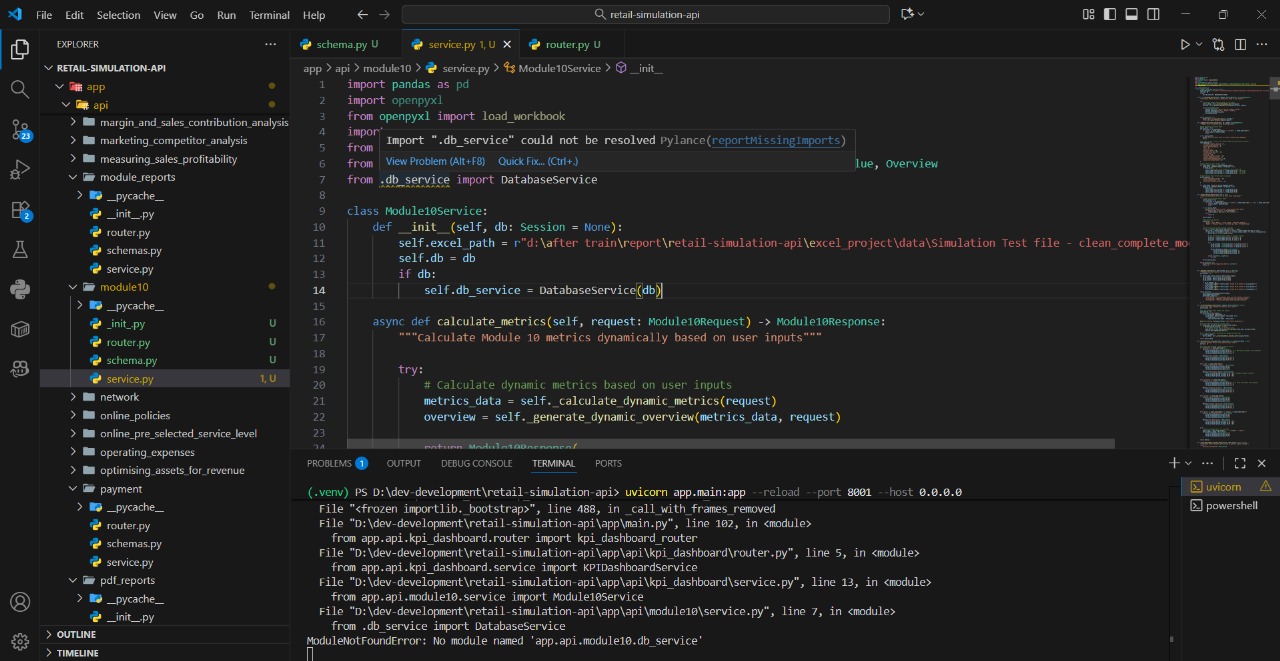Click View Problem in hover tooltip
The width and height of the screenshot is (1280, 661).
tap(435, 161)
